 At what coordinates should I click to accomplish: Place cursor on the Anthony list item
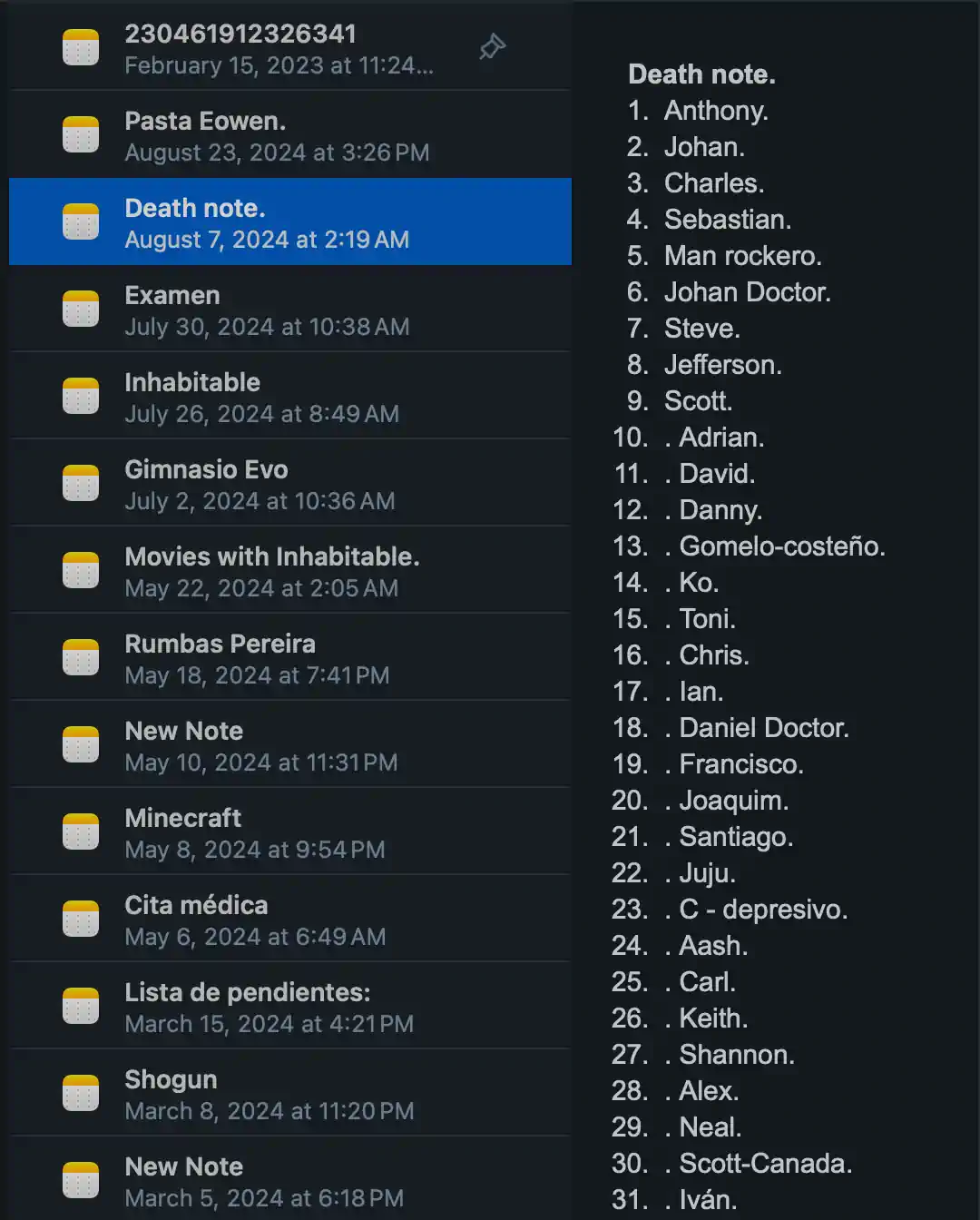point(716,111)
